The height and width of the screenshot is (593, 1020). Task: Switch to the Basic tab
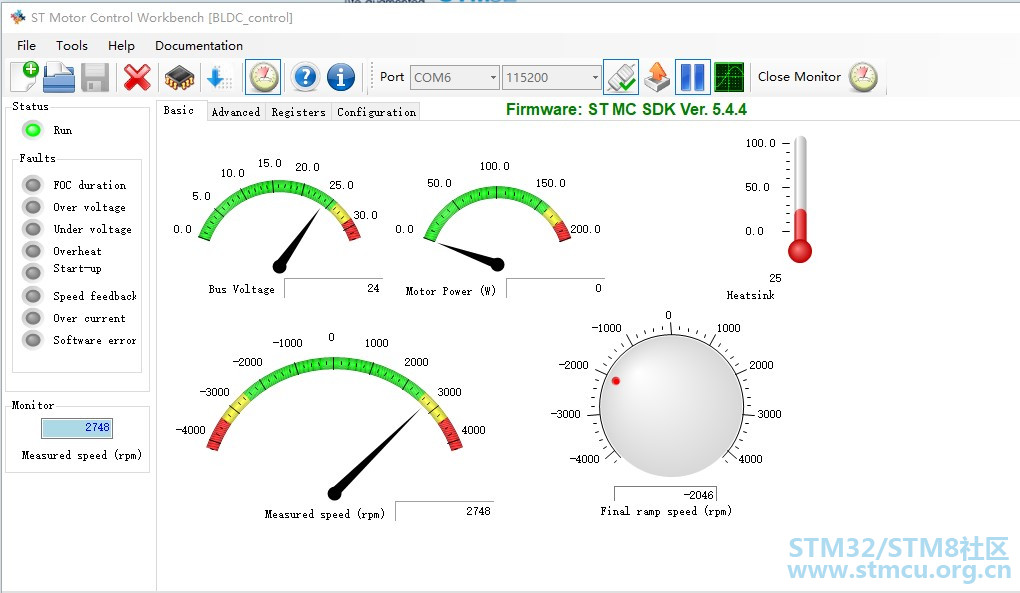tap(179, 111)
